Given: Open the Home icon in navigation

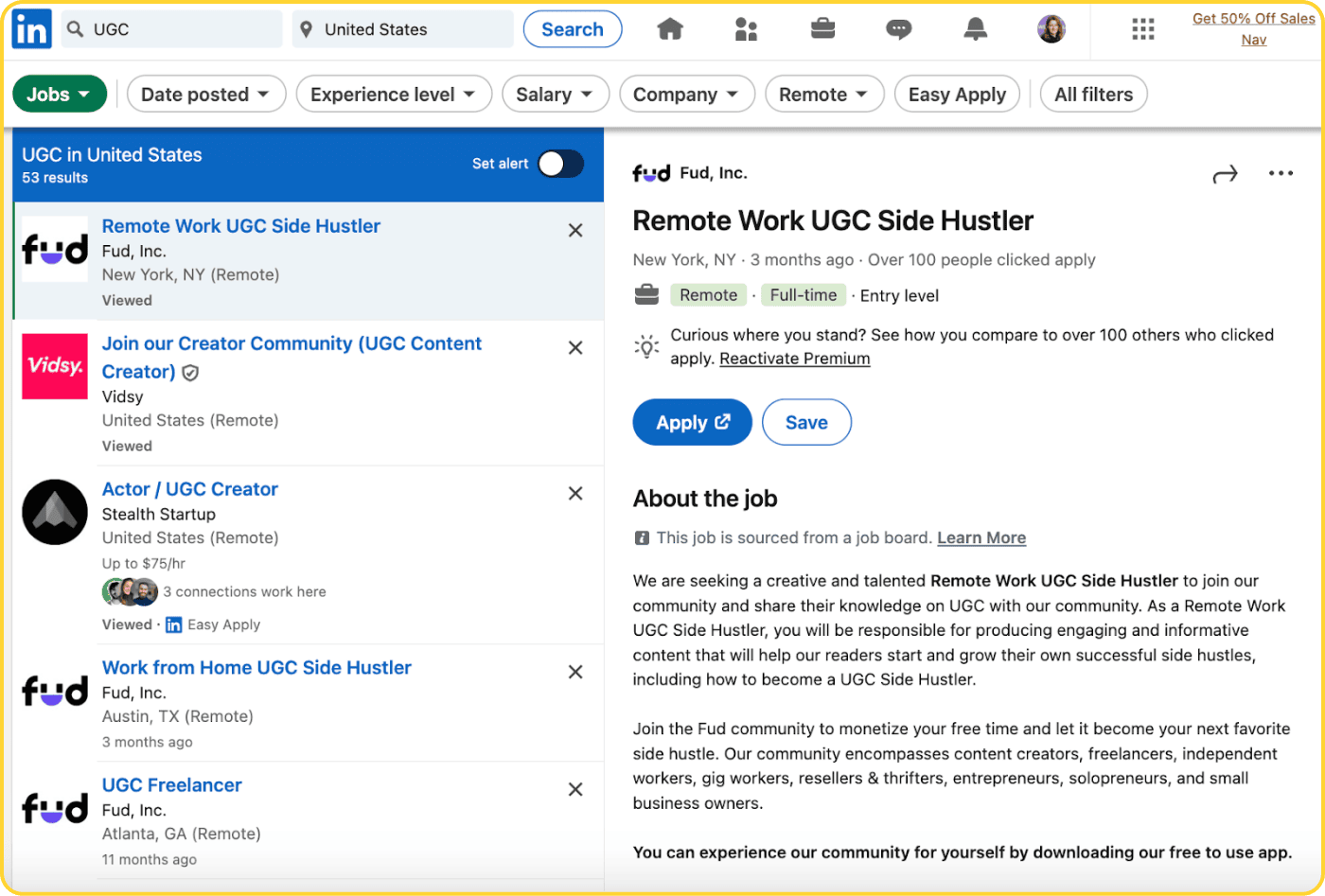Looking at the screenshot, I should pyautogui.click(x=670, y=29).
